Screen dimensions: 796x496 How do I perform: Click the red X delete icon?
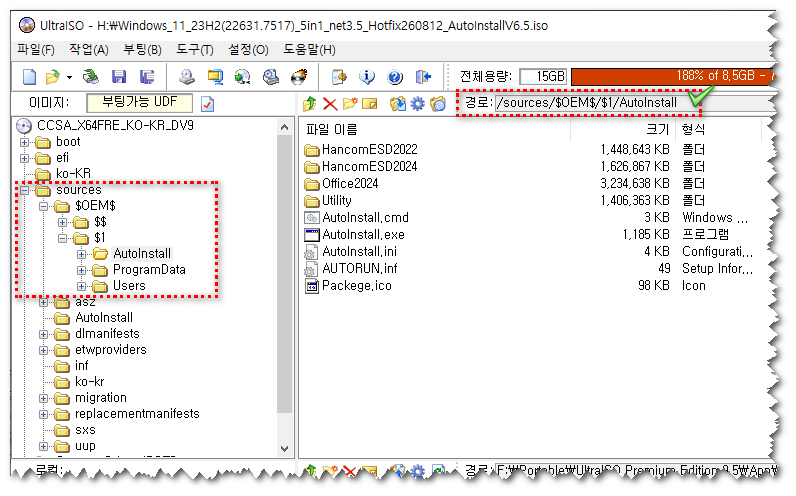click(330, 104)
